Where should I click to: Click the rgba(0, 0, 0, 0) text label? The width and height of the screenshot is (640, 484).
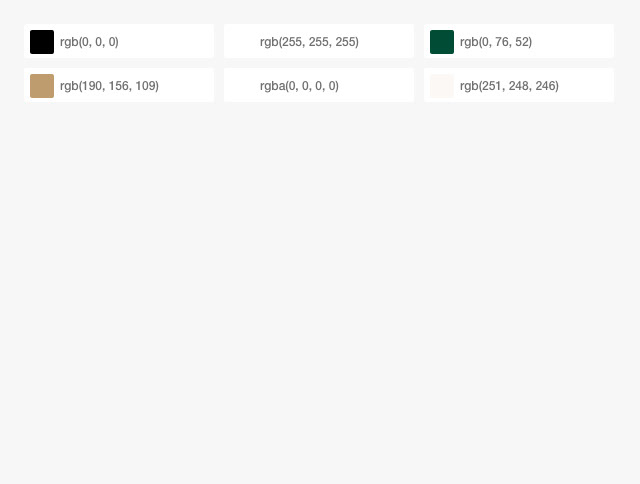point(299,86)
